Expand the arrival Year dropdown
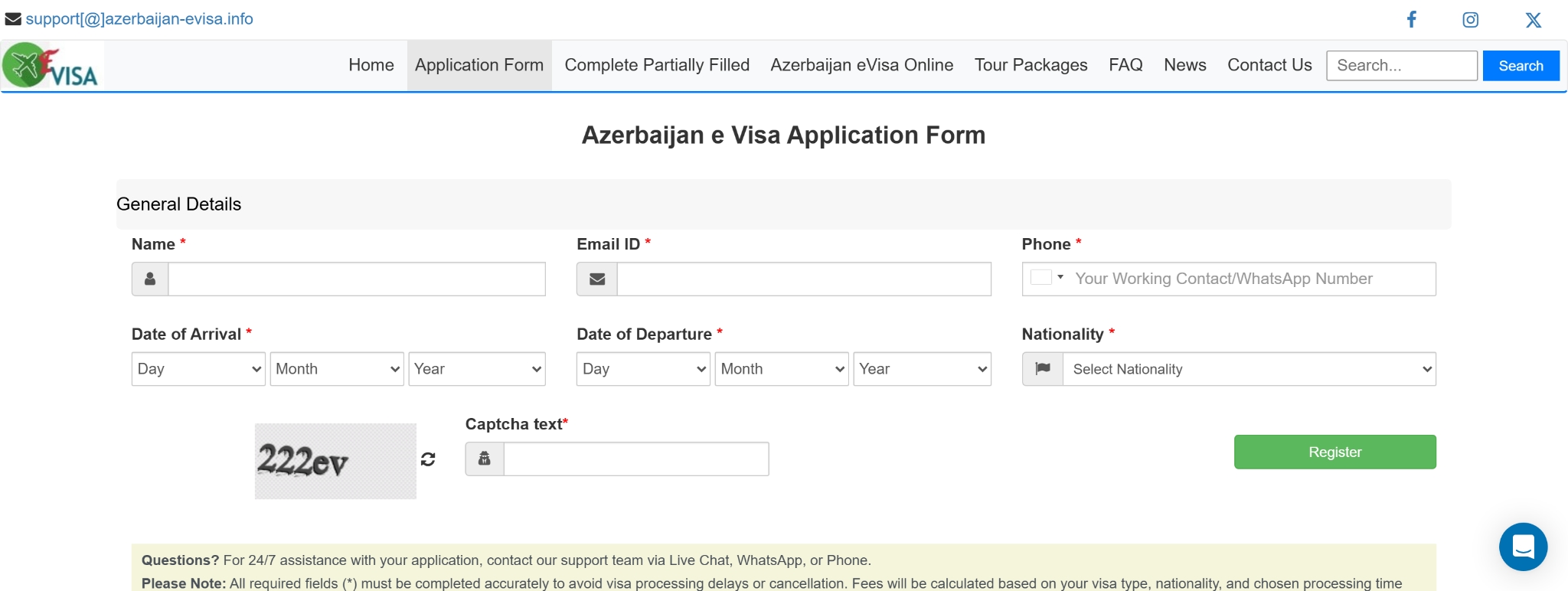 tap(476, 369)
